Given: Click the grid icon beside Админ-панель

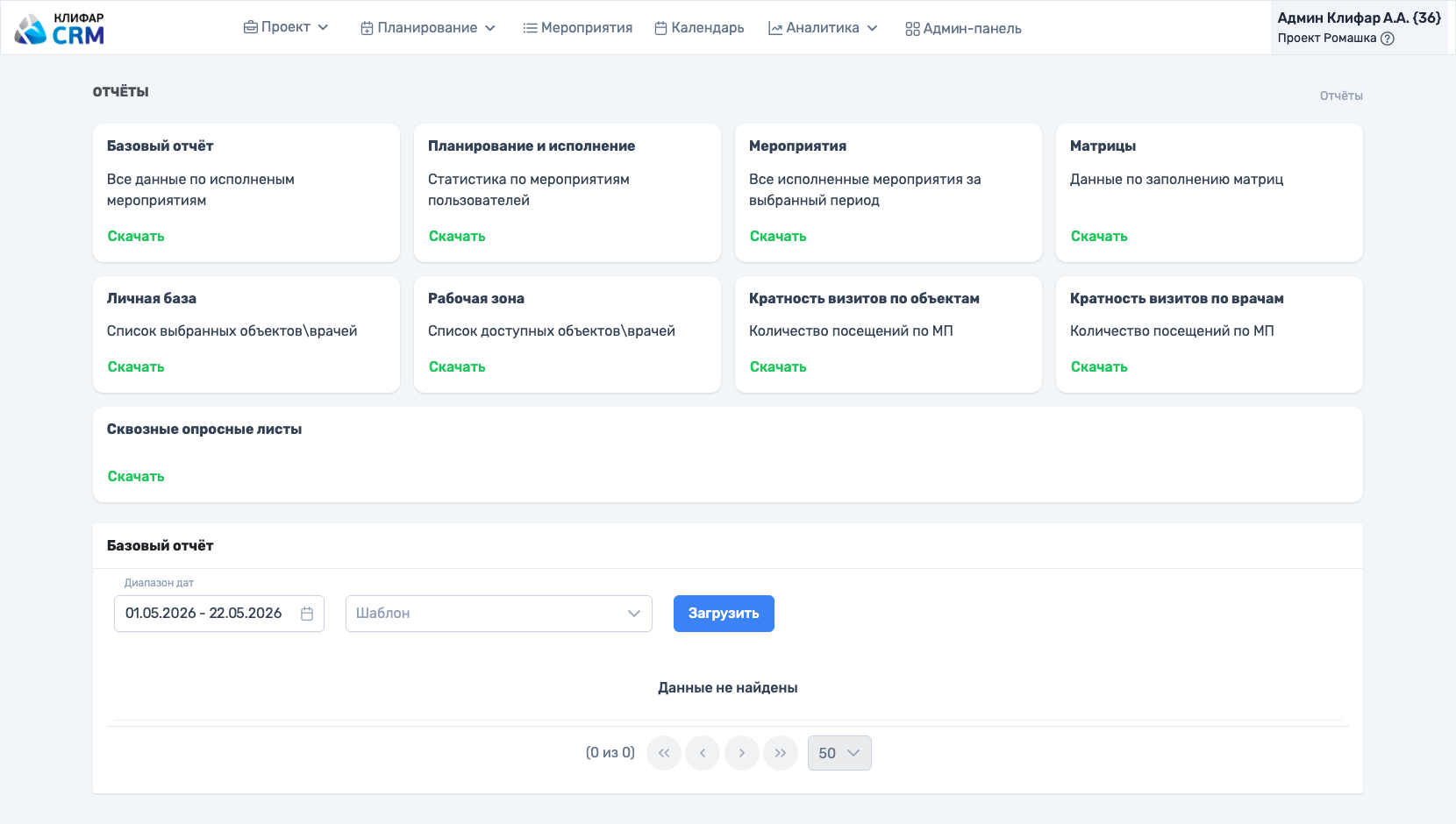Looking at the screenshot, I should coord(912,29).
